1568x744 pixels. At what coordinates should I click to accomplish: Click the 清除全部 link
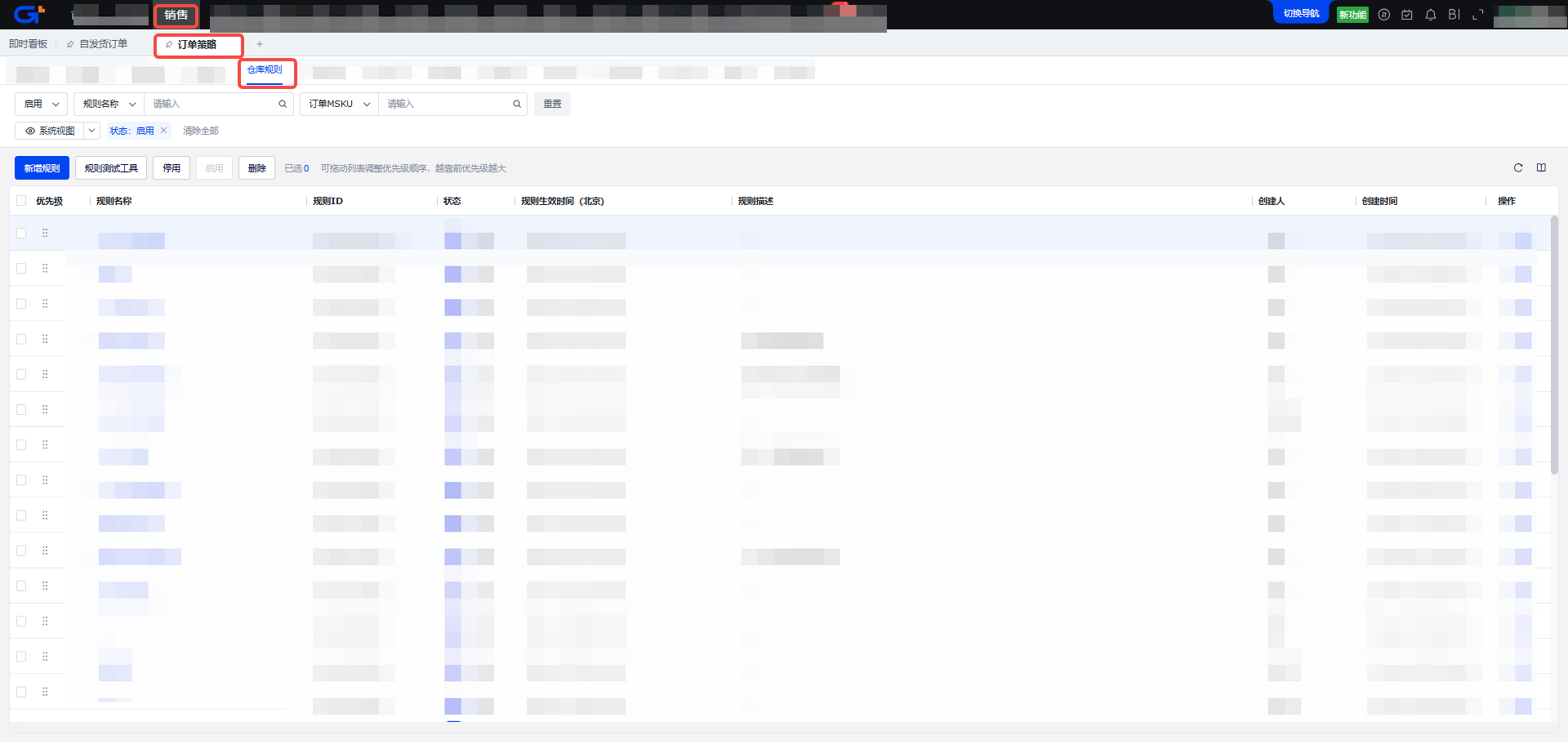[x=201, y=131]
